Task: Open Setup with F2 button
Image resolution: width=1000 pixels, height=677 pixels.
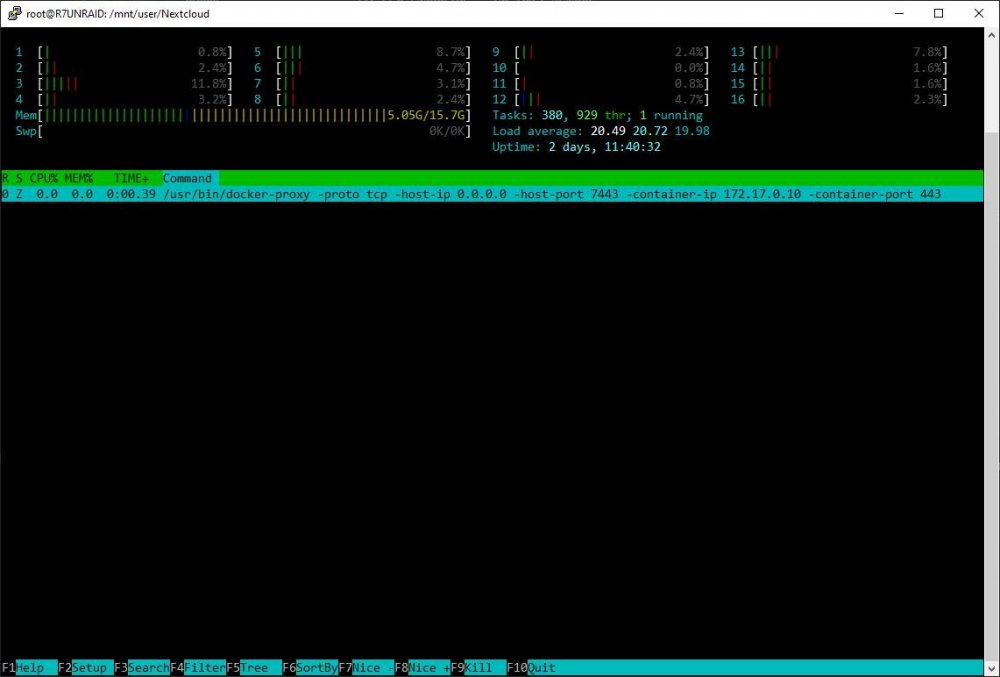Action: pyautogui.click(x=85, y=667)
